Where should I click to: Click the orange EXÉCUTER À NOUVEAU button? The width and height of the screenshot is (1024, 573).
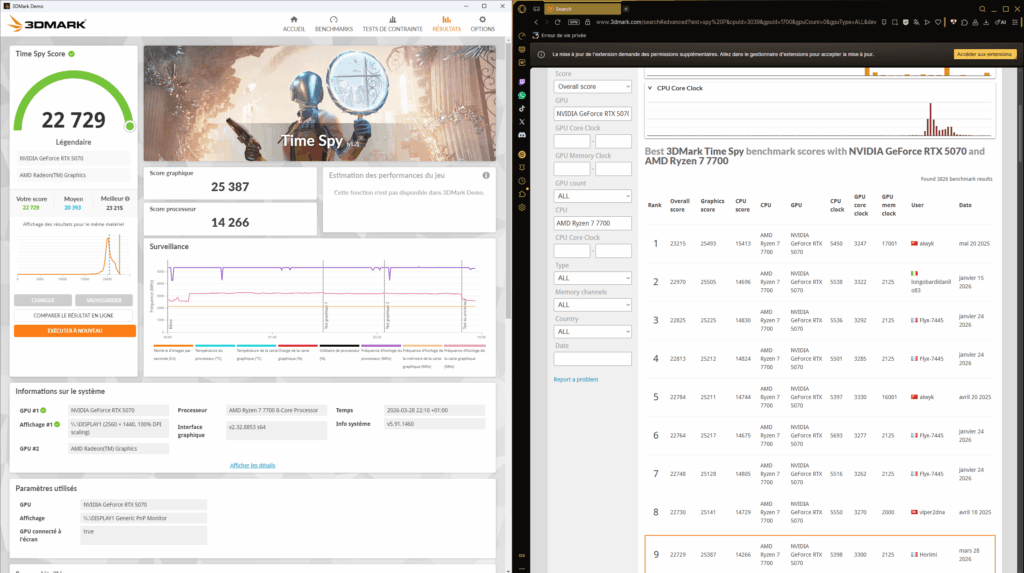(x=75, y=331)
